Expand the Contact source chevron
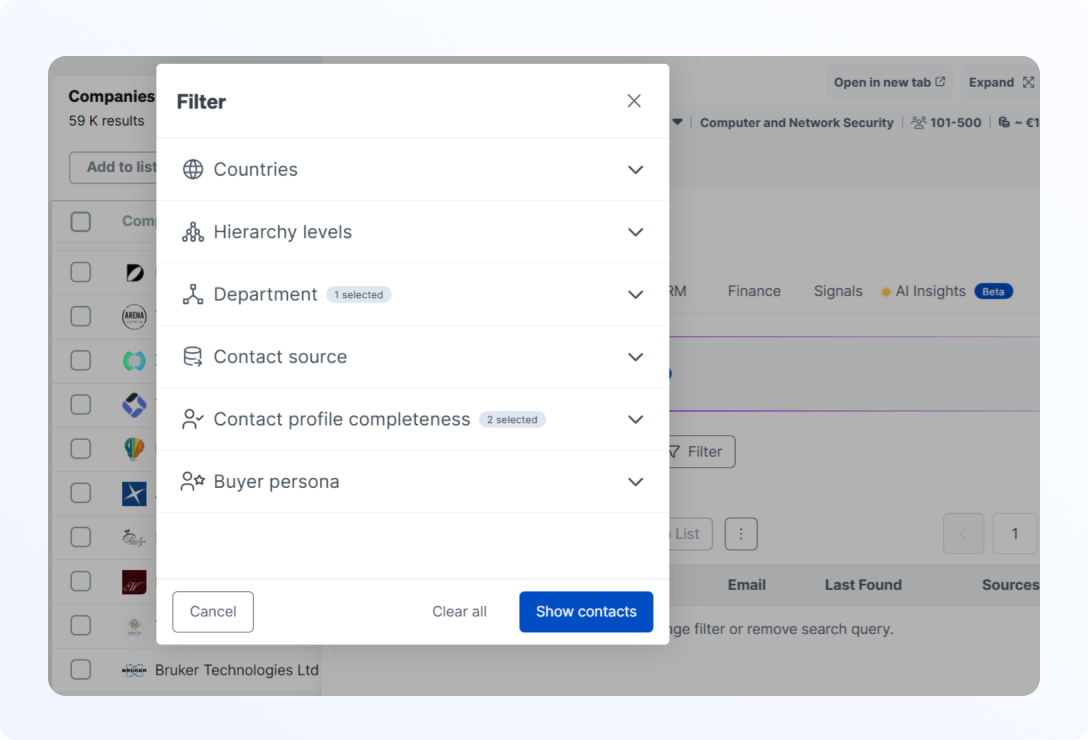 pyautogui.click(x=635, y=357)
